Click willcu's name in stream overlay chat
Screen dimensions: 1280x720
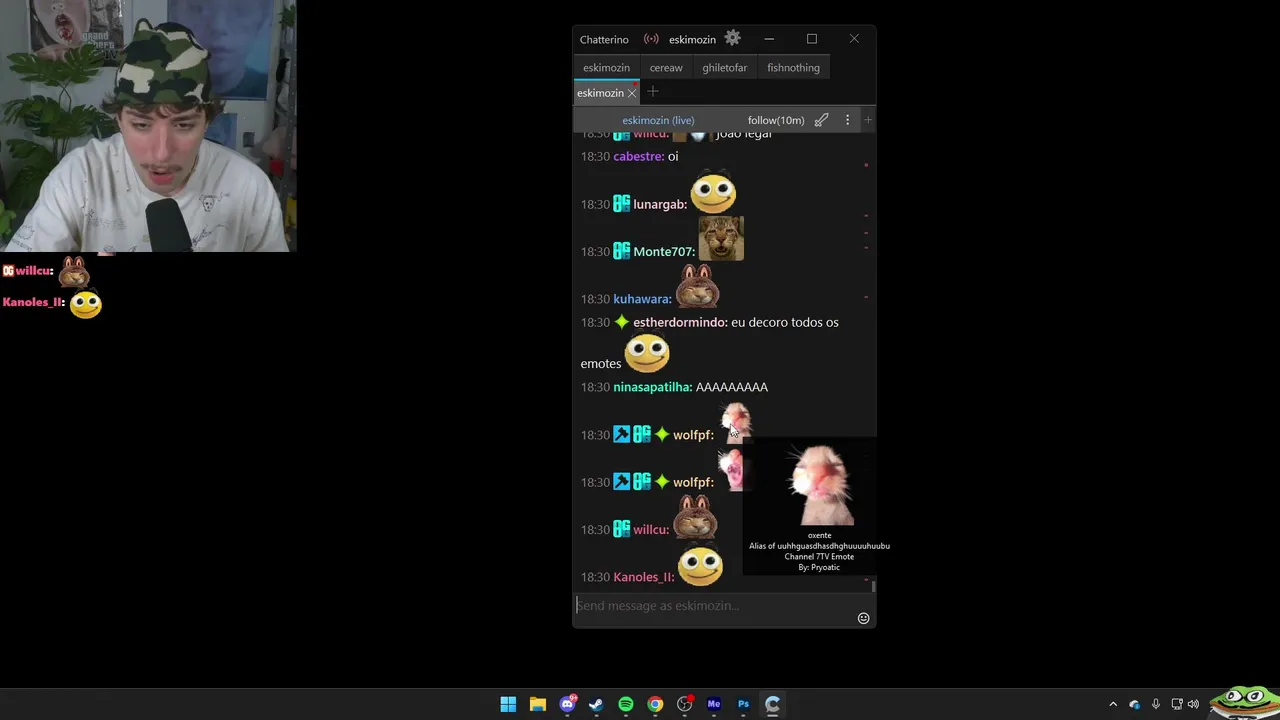(x=34, y=271)
